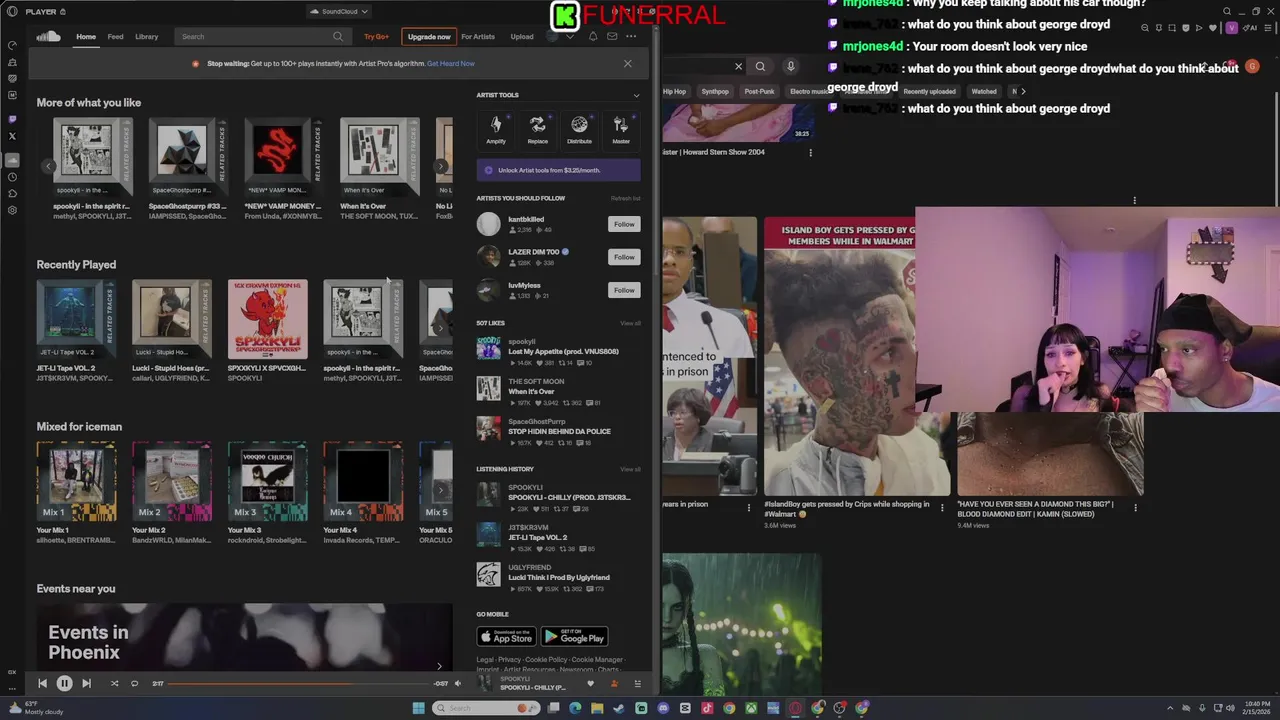
Task: Click the YouTube search magnifier button
Action: point(760,66)
